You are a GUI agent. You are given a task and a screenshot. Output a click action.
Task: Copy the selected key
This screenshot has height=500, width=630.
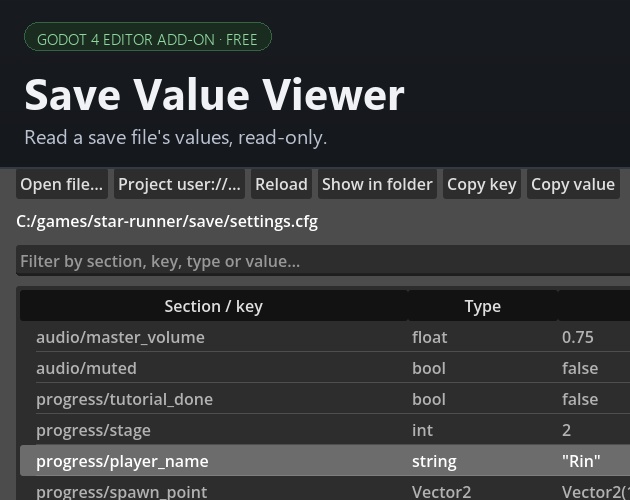482,184
